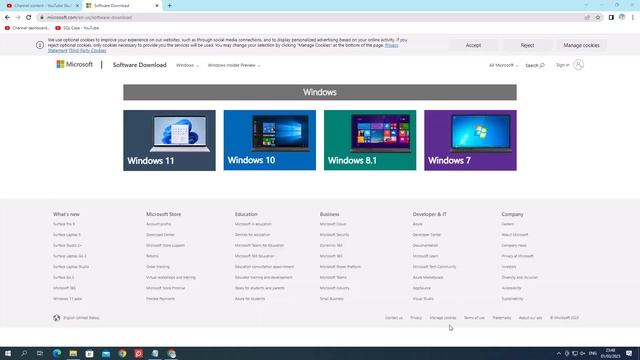Open About Microsoft footer link
640x360 pixels.
coord(515,235)
